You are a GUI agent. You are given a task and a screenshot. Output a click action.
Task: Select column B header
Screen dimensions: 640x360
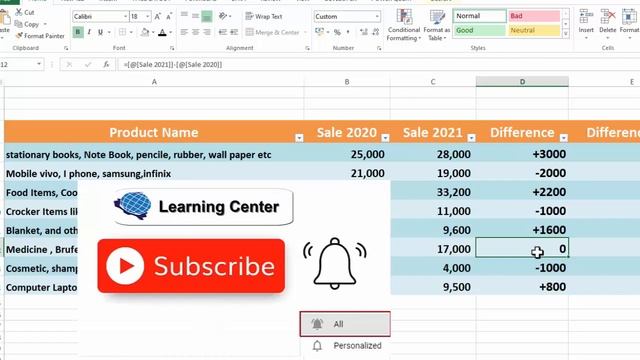[347, 82]
